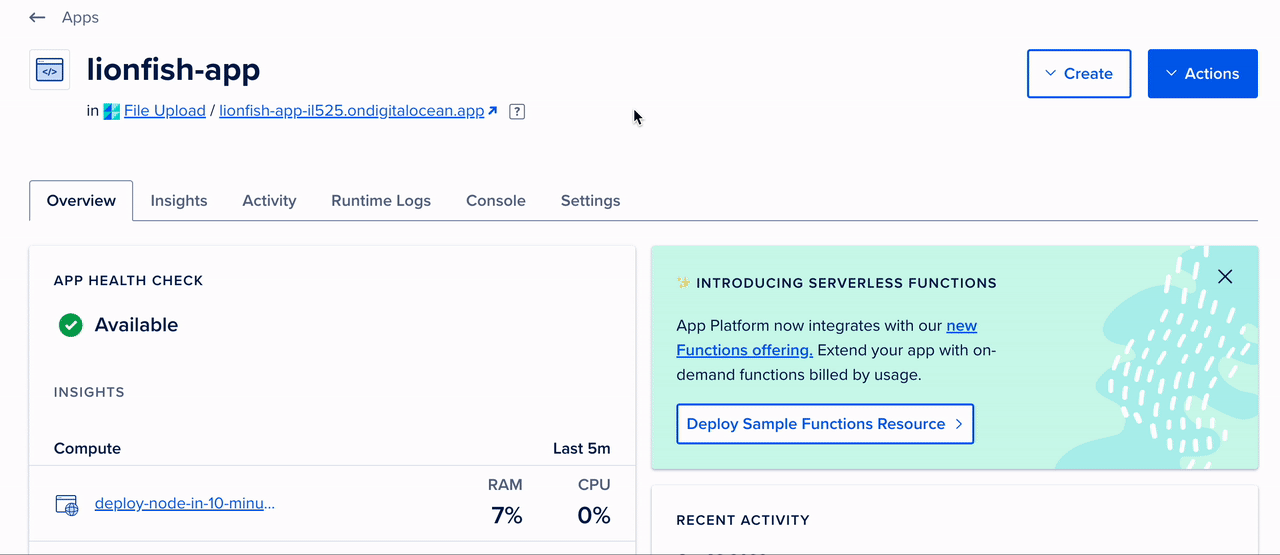Go back using the arrow beside Apps

tap(37, 18)
